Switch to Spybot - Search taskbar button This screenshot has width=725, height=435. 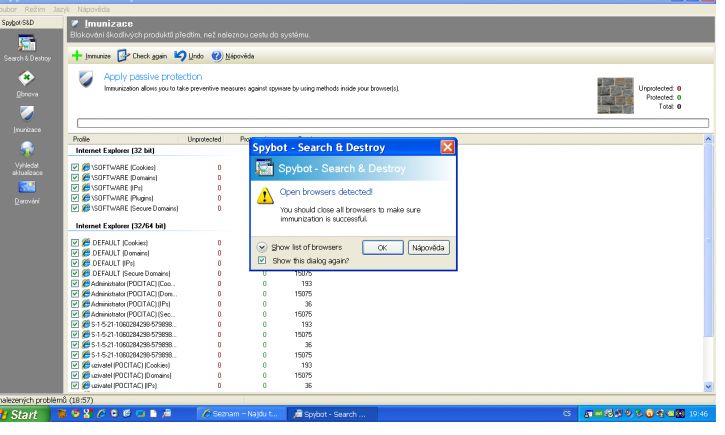331,414
